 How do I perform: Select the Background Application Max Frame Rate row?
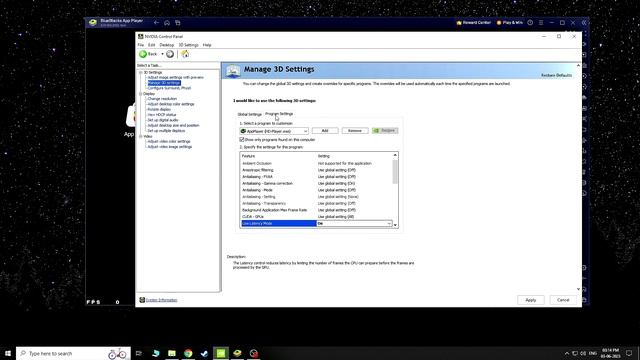click(317, 210)
